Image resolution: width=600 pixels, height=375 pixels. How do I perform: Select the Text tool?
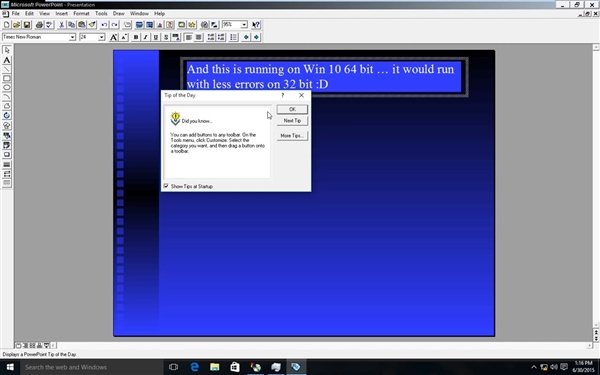pos(7,60)
